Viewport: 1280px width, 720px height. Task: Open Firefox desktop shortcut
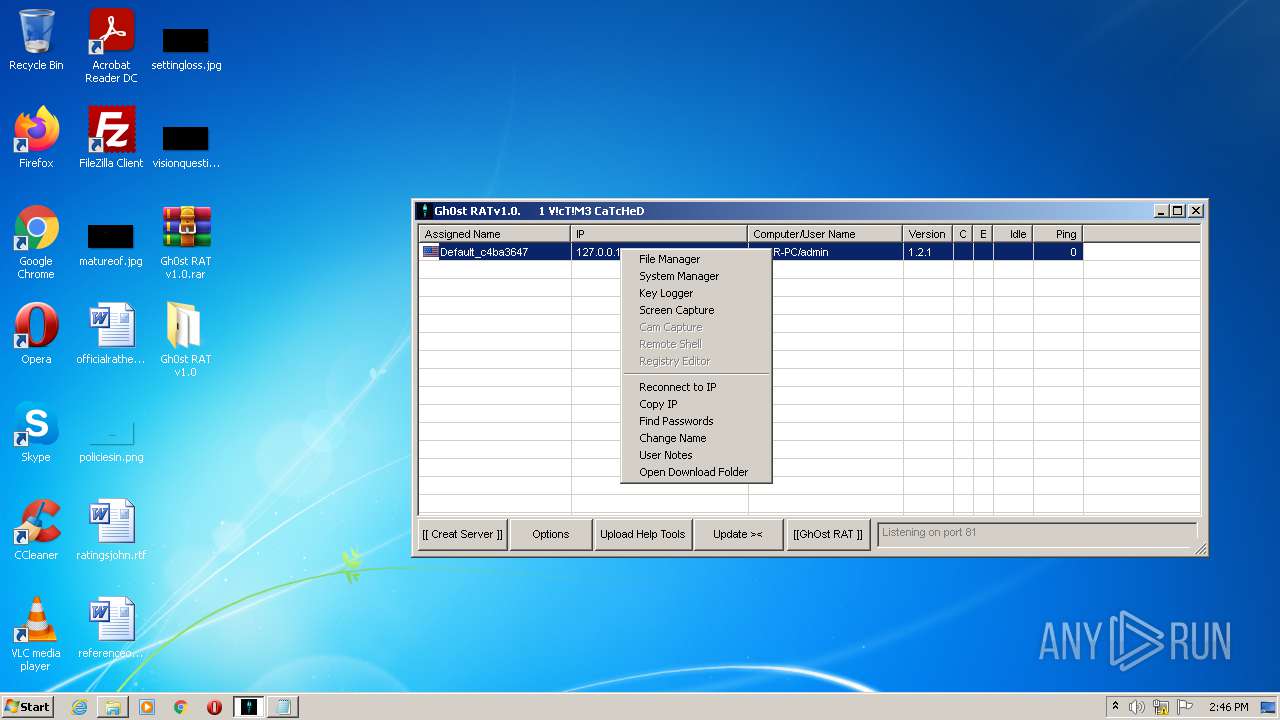click(x=36, y=138)
